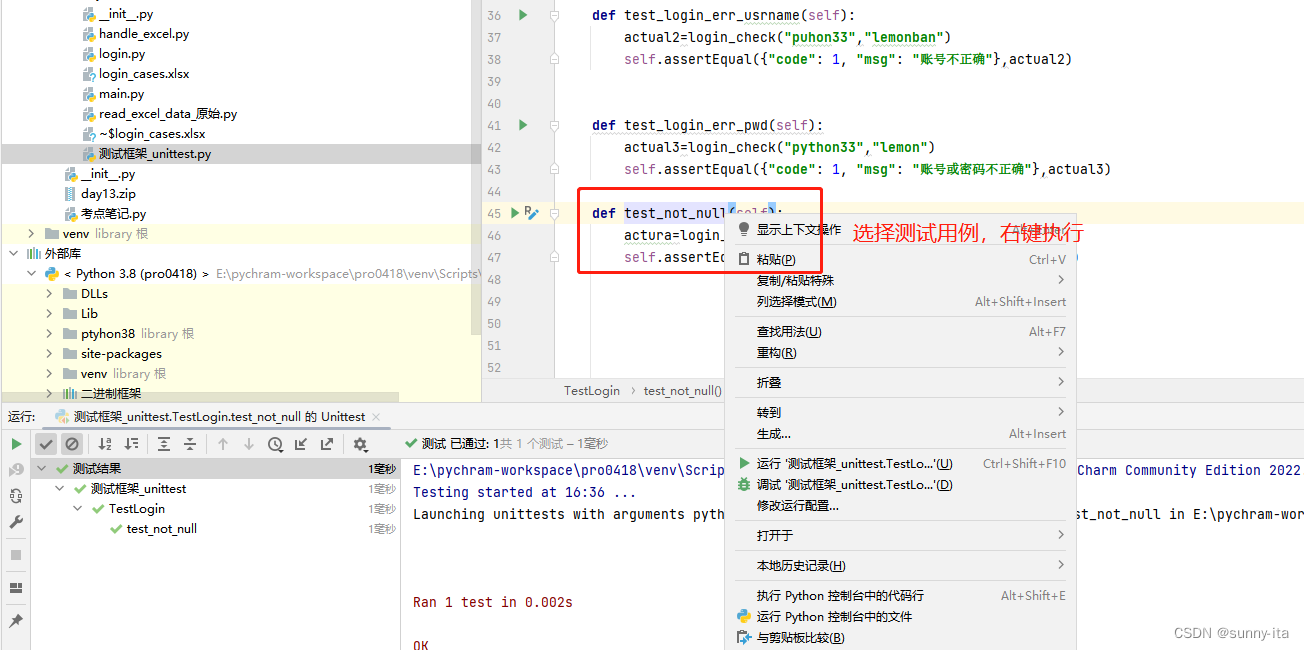This screenshot has height=650, width=1304.
Task: Click the collapse all tests icon
Action: tap(189, 443)
